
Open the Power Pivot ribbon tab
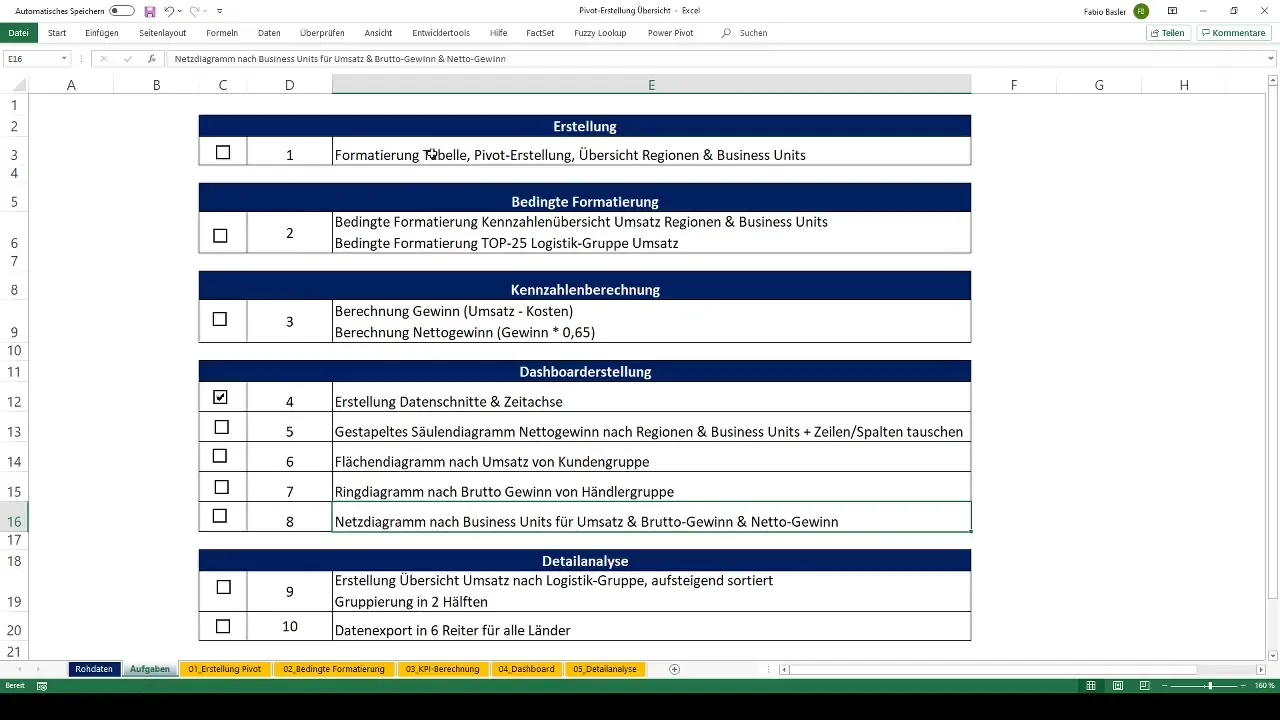tap(670, 33)
